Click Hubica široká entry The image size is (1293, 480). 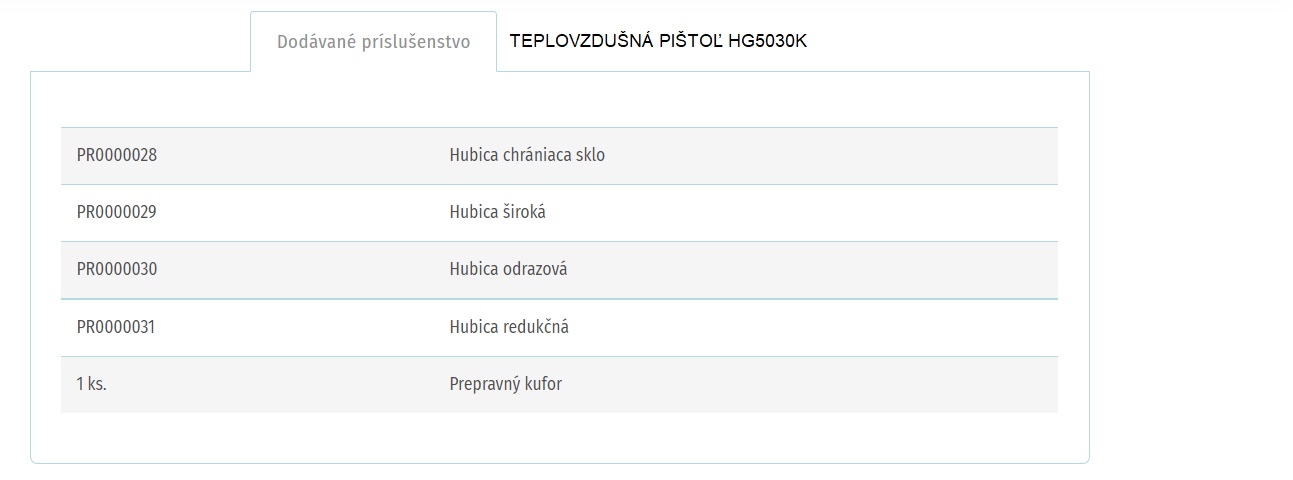[x=498, y=213]
